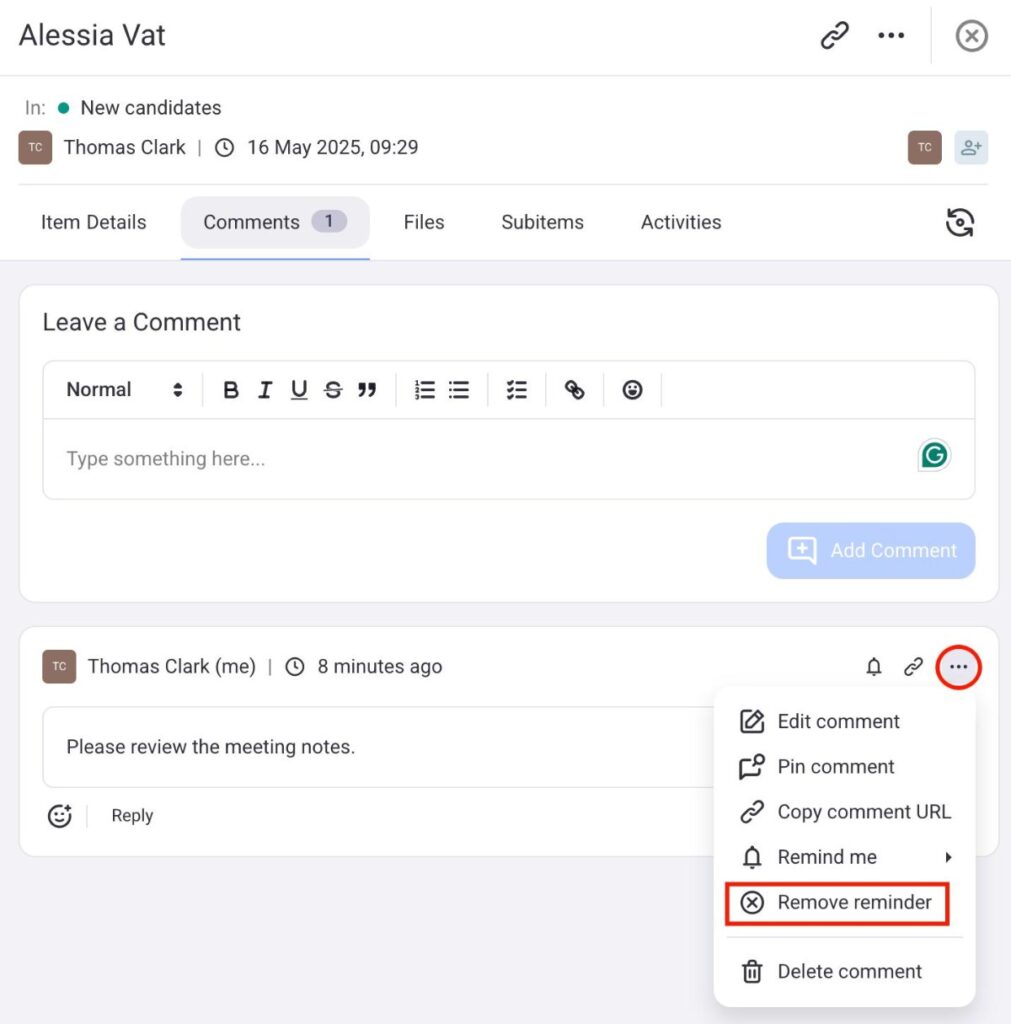Click the comment's three-dot options button
The image size is (1011, 1024).
point(959,667)
